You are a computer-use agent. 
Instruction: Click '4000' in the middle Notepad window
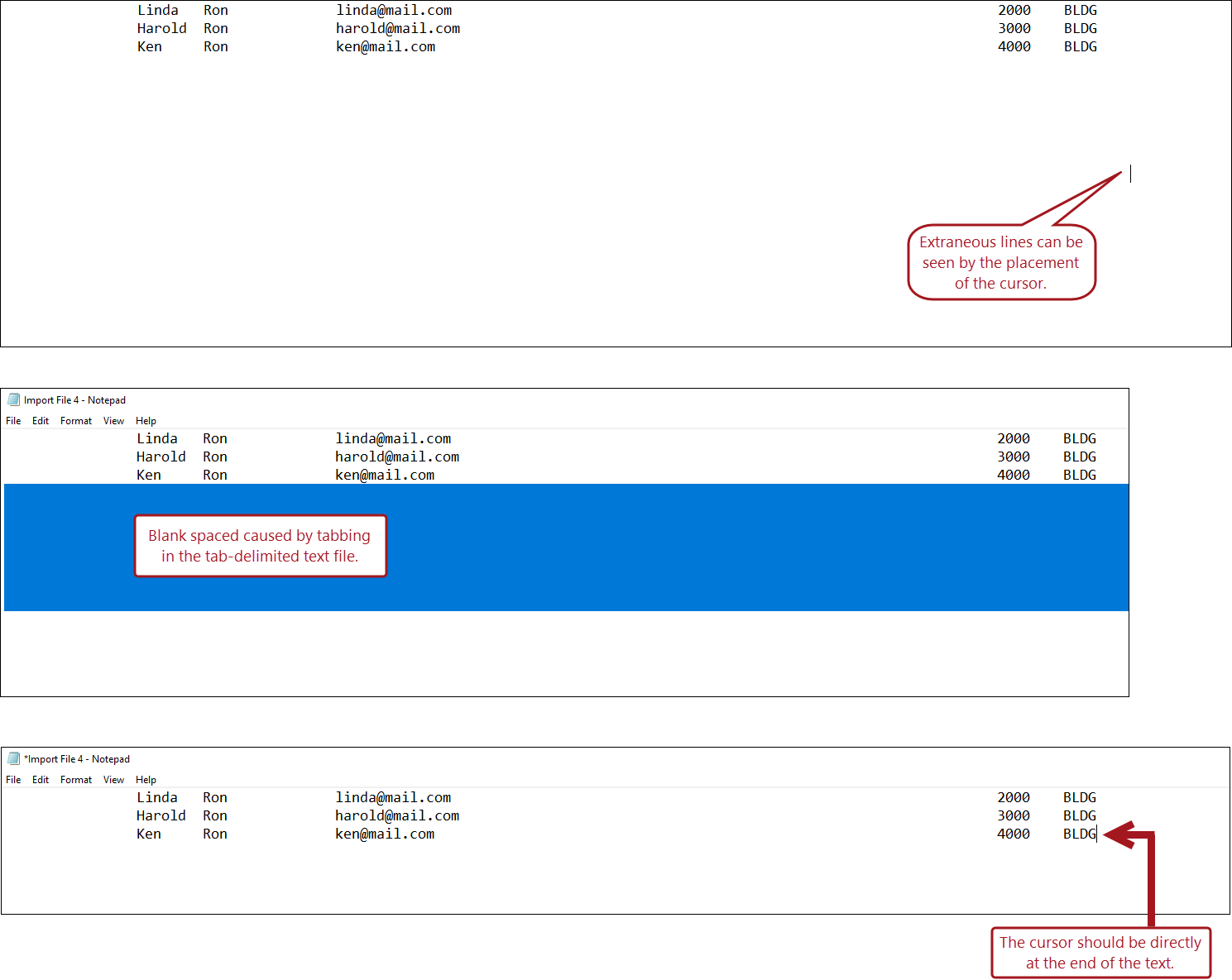click(1014, 475)
